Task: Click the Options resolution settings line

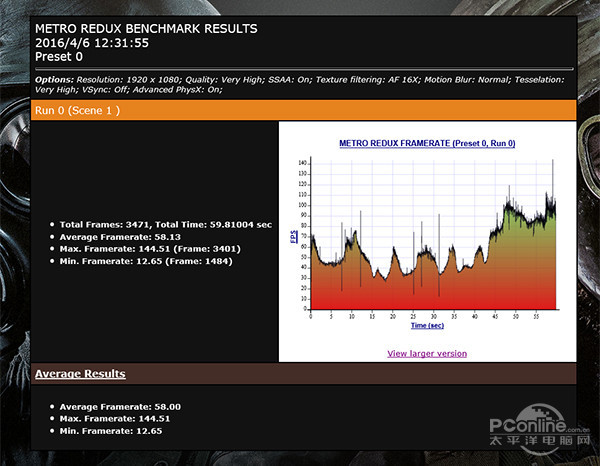Action: [299, 85]
